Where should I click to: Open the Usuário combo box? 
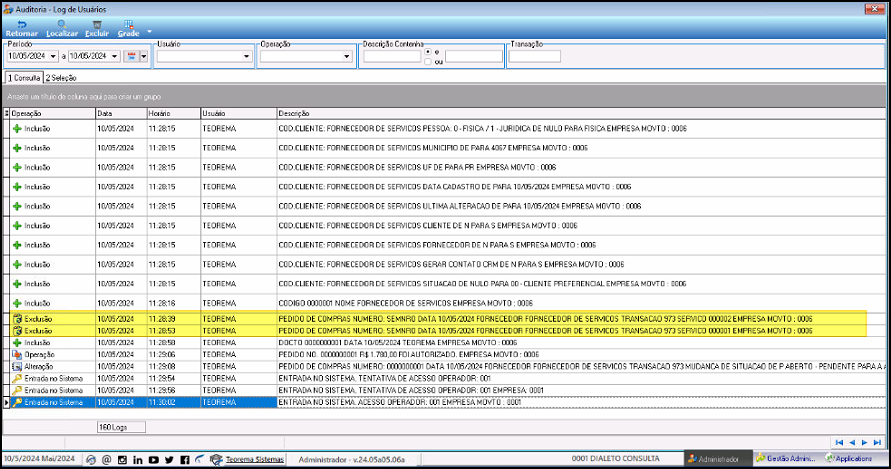click(205, 56)
